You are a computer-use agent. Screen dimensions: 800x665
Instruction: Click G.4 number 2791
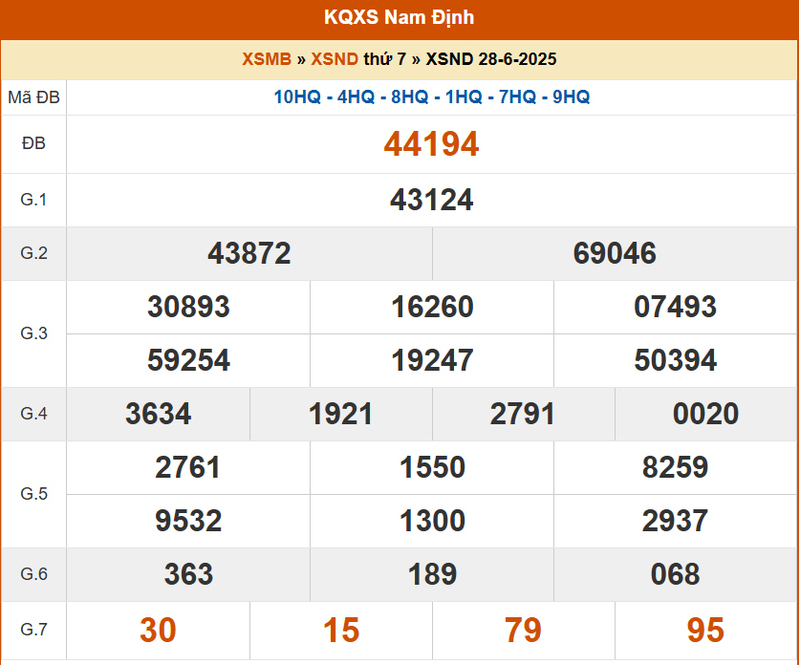pyautogui.click(x=522, y=413)
